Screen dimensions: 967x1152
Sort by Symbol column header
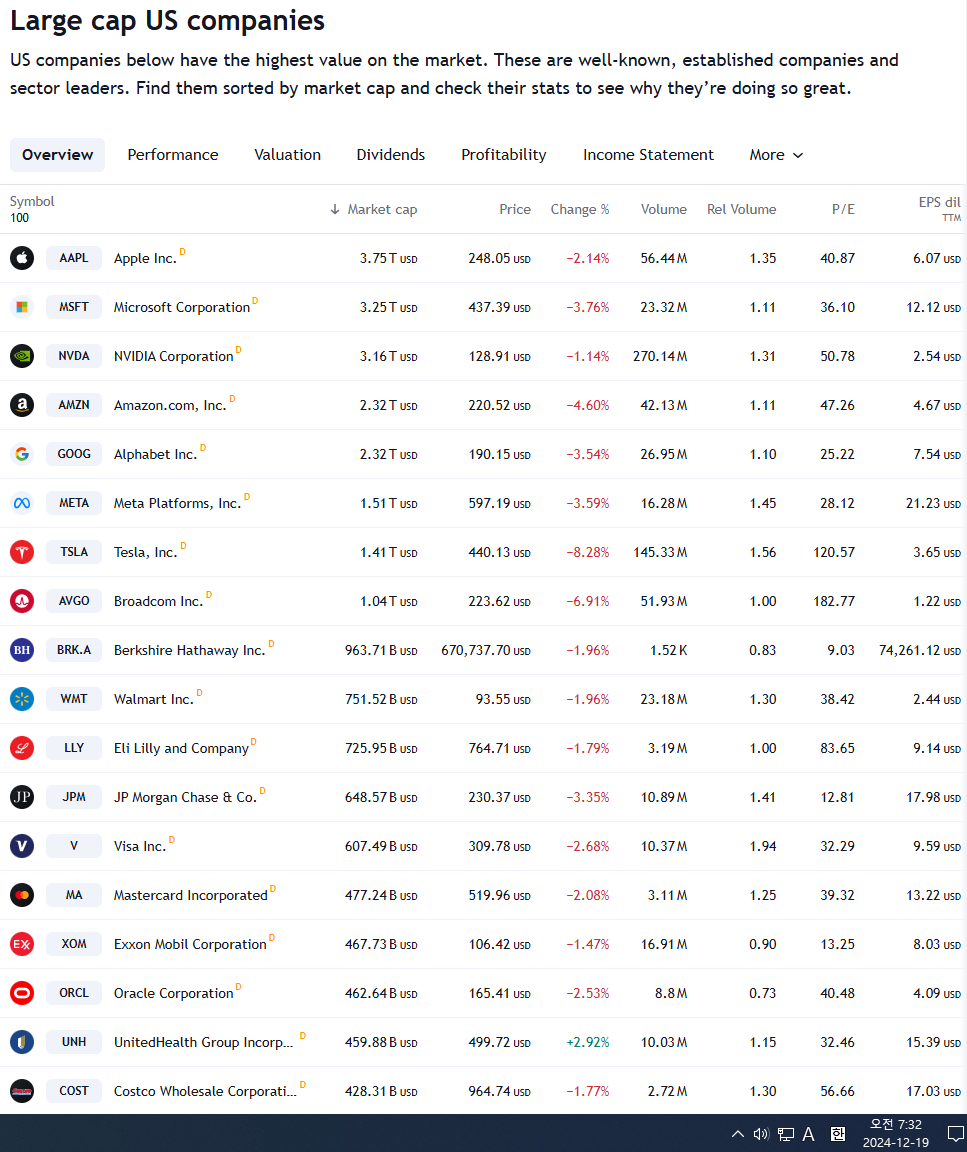[x=32, y=201]
